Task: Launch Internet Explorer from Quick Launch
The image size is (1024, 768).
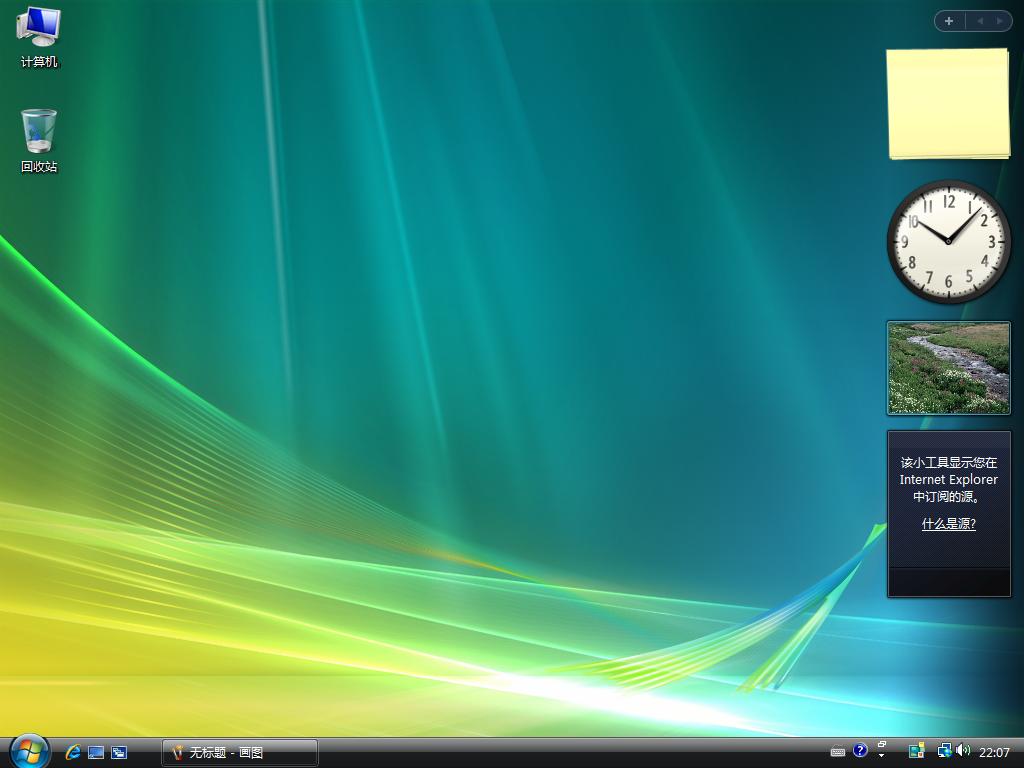Action: pyautogui.click(x=73, y=752)
